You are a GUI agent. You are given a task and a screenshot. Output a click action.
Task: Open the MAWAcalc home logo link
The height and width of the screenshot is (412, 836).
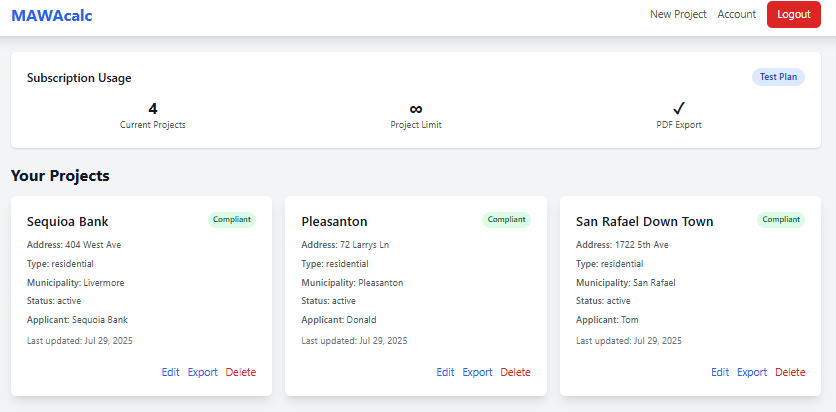coord(52,15)
